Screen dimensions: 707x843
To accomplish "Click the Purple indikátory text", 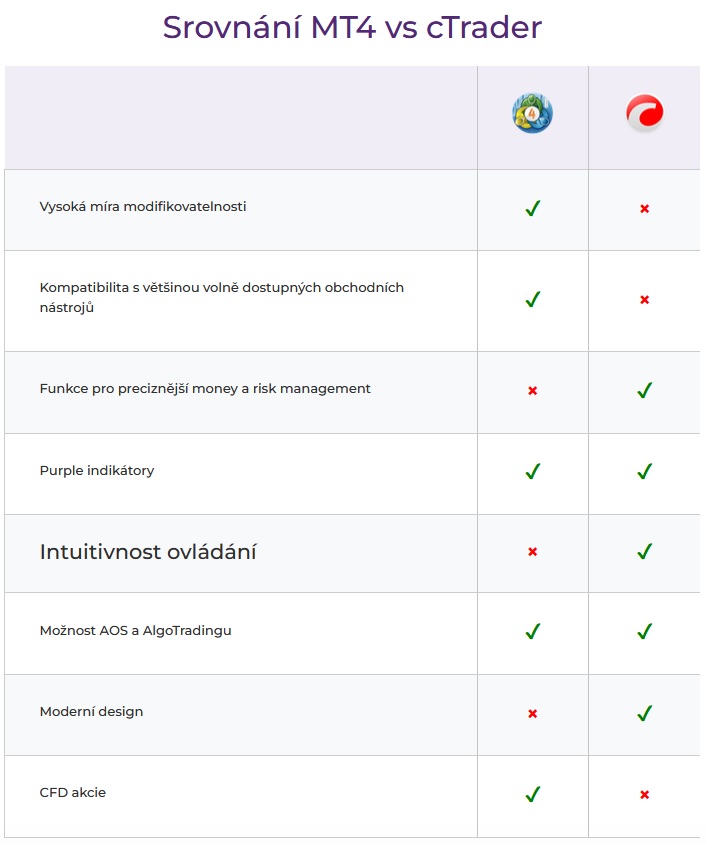I will pyautogui.click(x=97, y=470).
